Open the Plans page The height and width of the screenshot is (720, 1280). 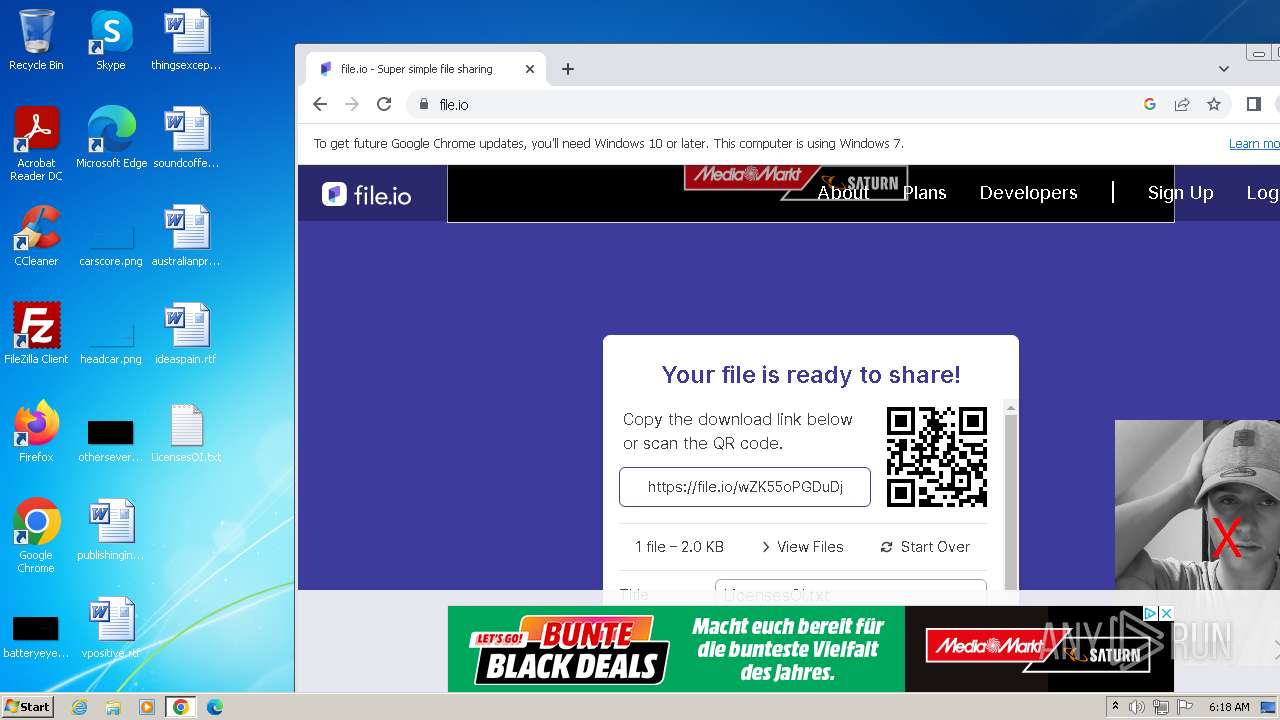tap(924, 193)
